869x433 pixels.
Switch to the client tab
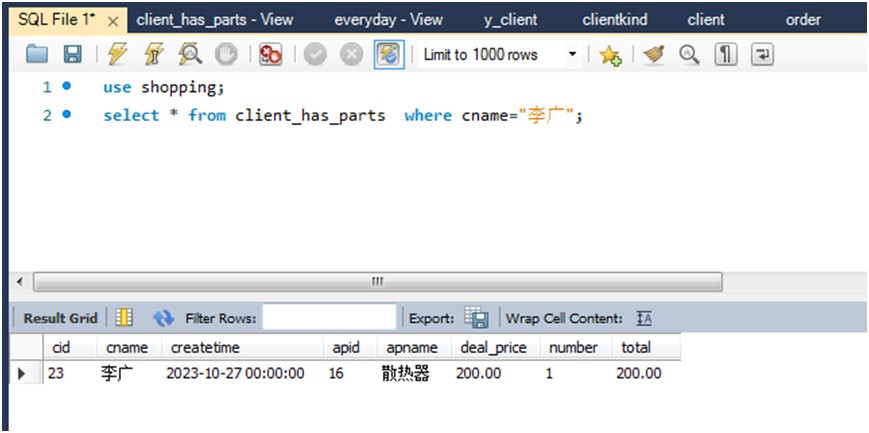[x=706, y=21]
